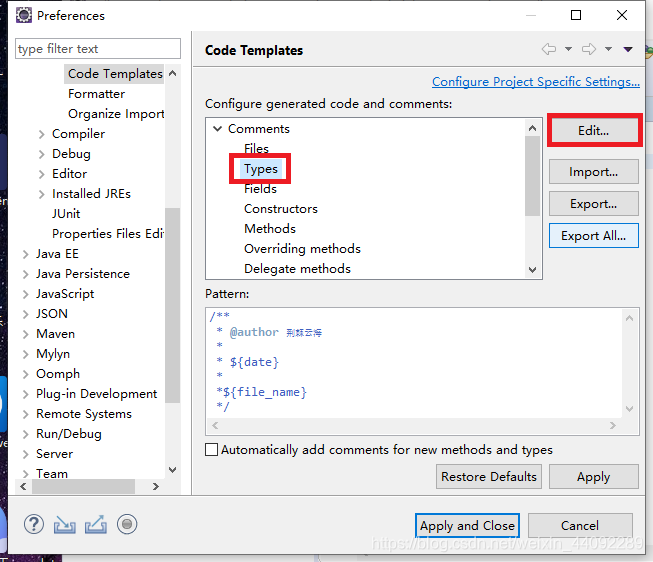Select Properties Files Editor item
This screenshot has height=562, width=653.
click(108, 234)
